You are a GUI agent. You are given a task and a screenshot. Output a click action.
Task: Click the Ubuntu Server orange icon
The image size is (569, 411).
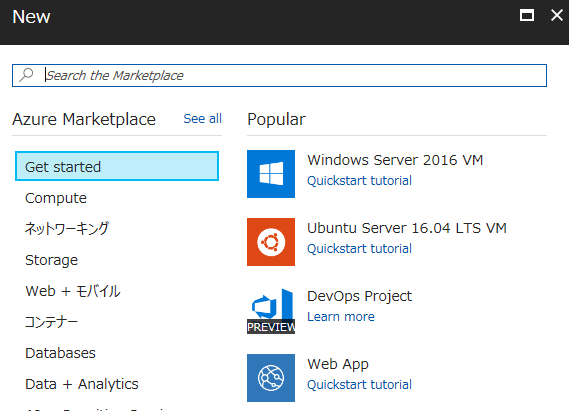coord(271,242)
